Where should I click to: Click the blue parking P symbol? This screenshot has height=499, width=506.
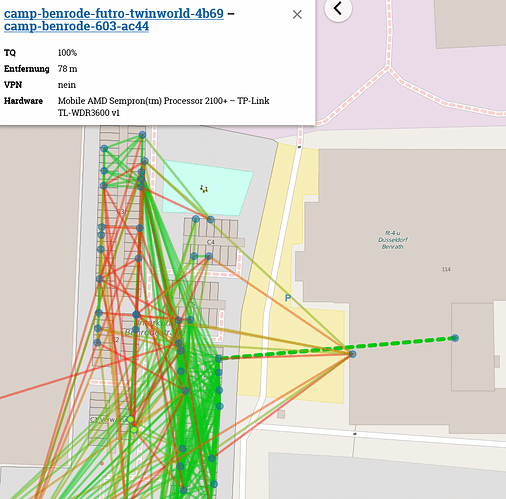(288, 298)
